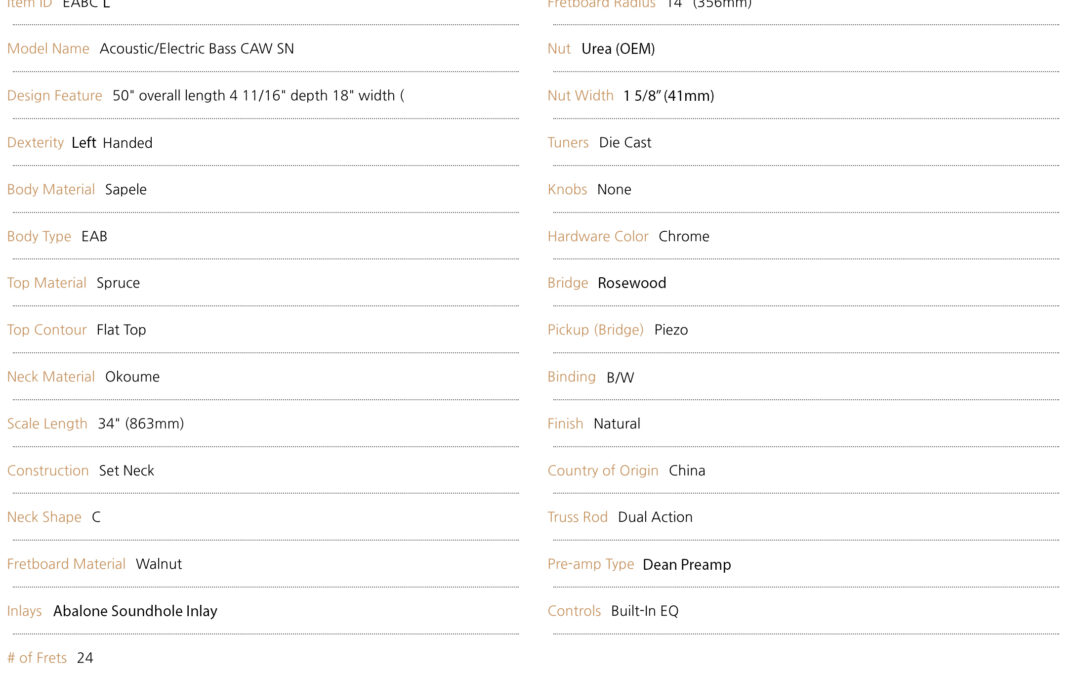Select the Hardware Color Chrome value

click(x=684, y=236)
